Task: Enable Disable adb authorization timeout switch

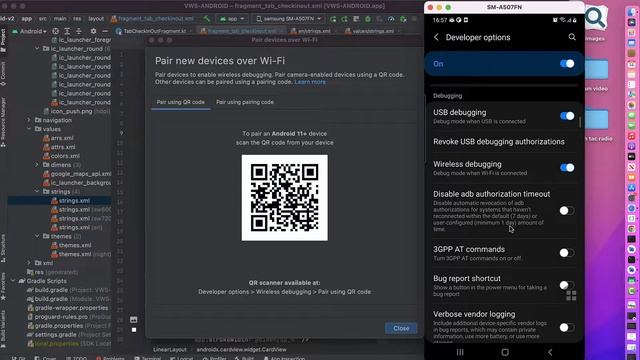Action: pyautogui.click(x=567, y=211)
